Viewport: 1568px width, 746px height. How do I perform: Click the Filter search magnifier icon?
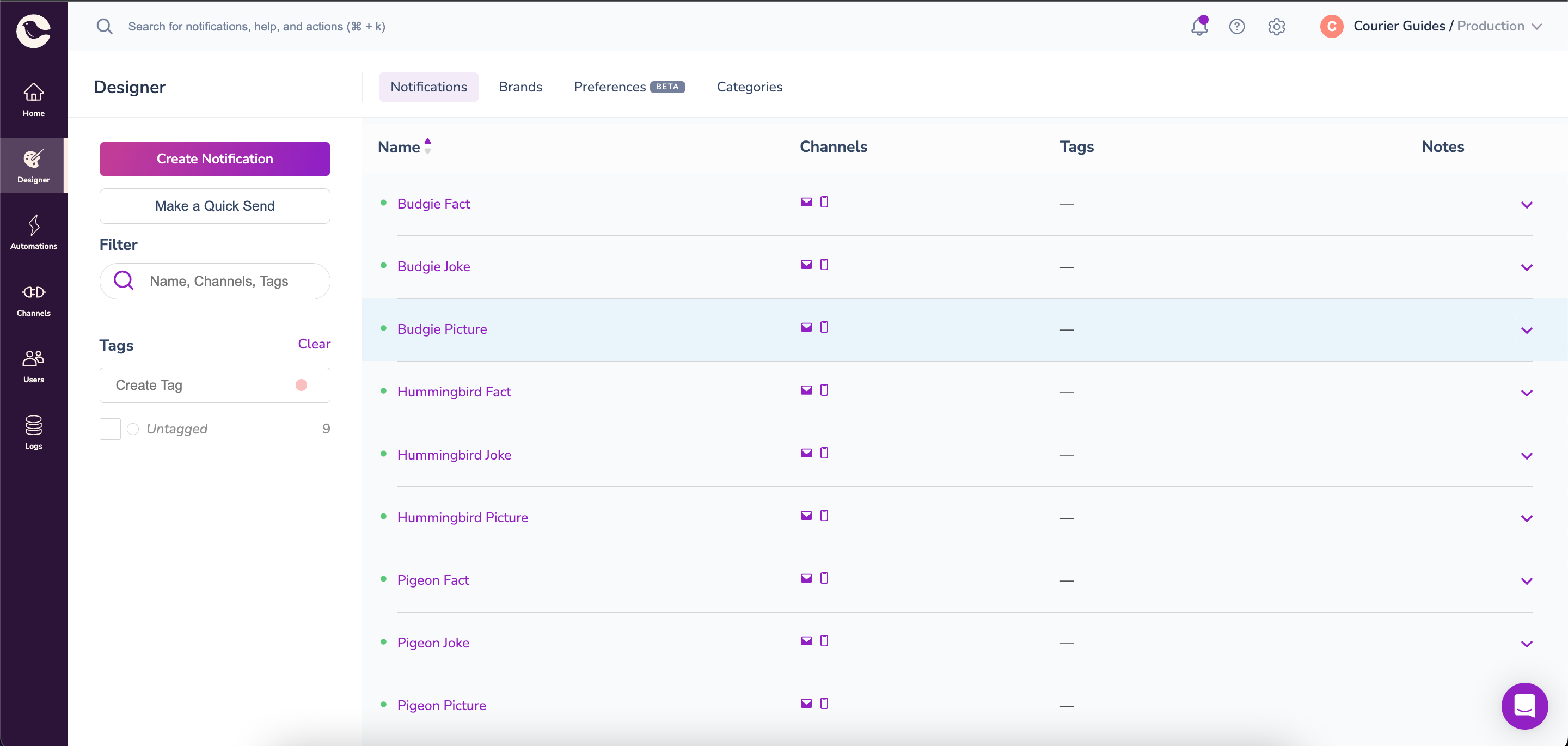click(x=124, y=281)
